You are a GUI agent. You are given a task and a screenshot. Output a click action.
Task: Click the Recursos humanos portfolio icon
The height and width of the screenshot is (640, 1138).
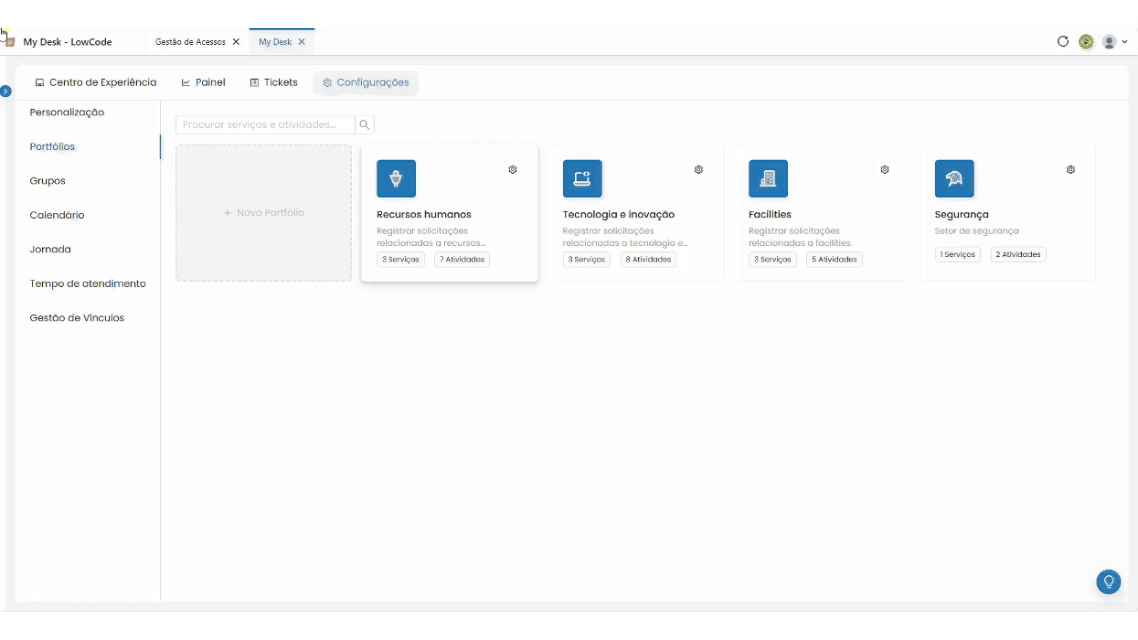click(396, 179)
